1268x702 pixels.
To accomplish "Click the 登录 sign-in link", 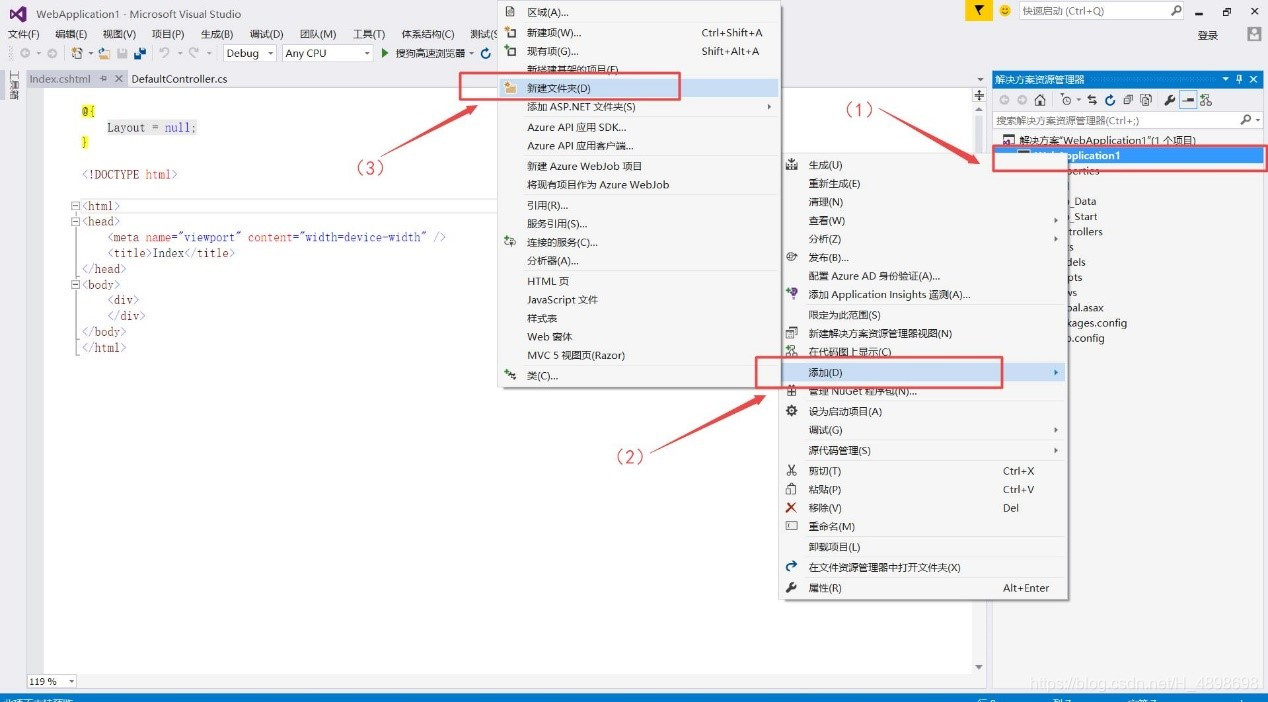I will pyautogui.click(x=1208, y=35).
